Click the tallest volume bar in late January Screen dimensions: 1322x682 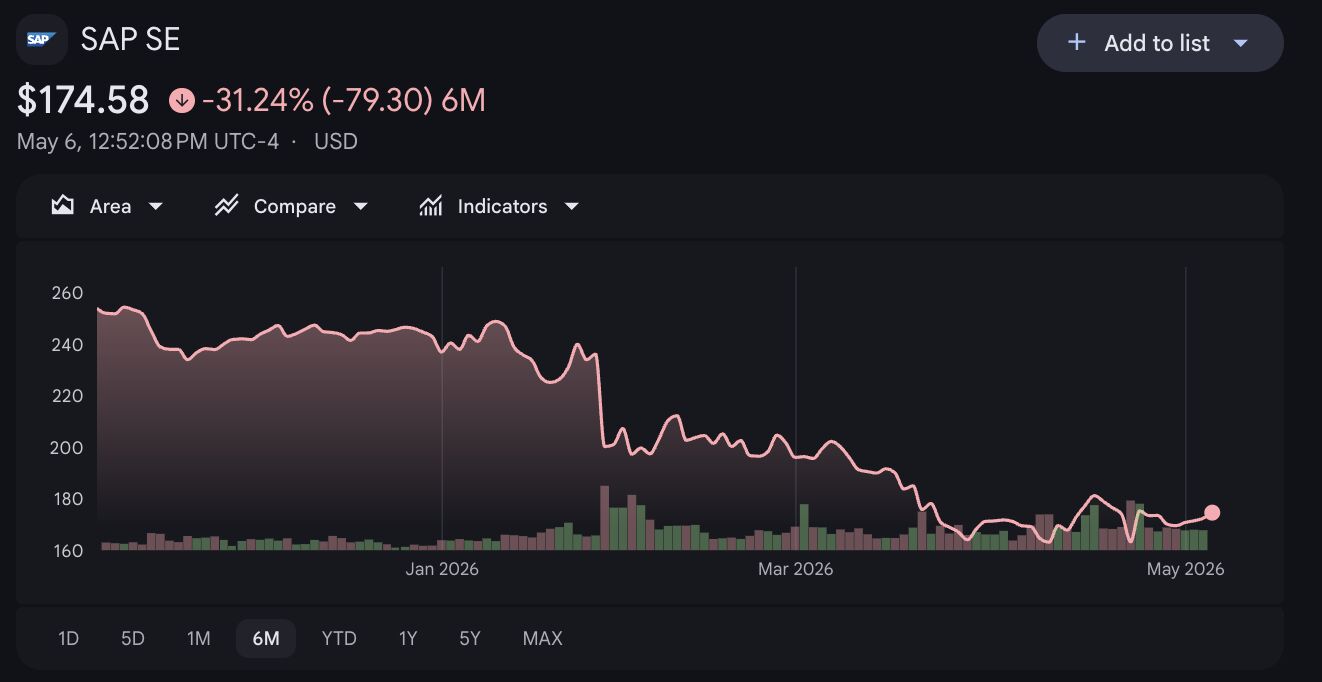tap(604, 518)
